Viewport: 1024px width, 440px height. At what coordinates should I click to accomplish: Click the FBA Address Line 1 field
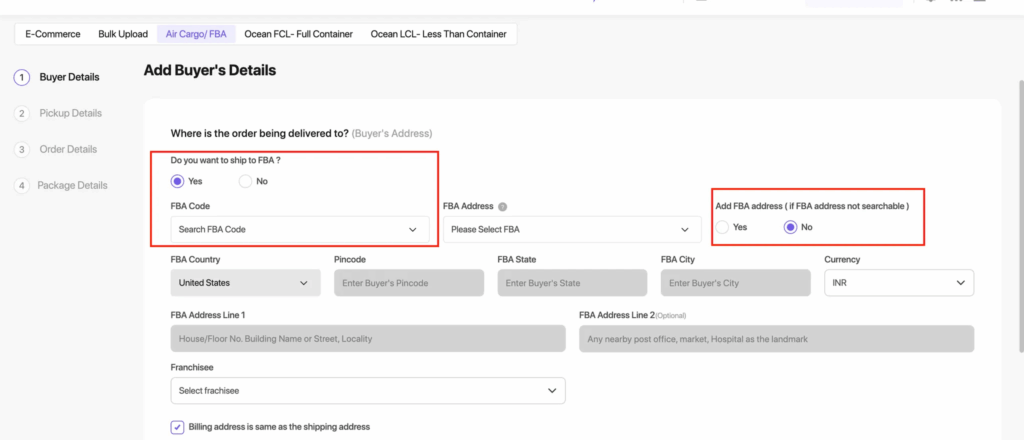(x=367, y=339)
